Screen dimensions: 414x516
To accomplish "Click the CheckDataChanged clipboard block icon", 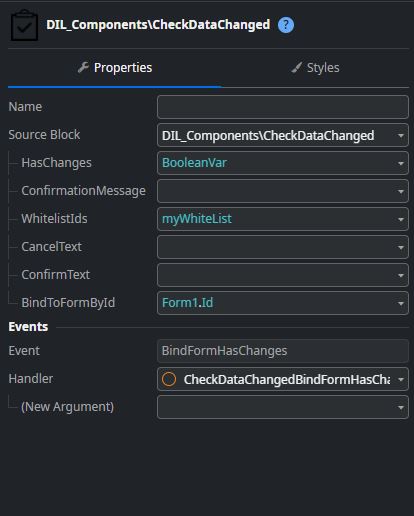I will (24, 25).
